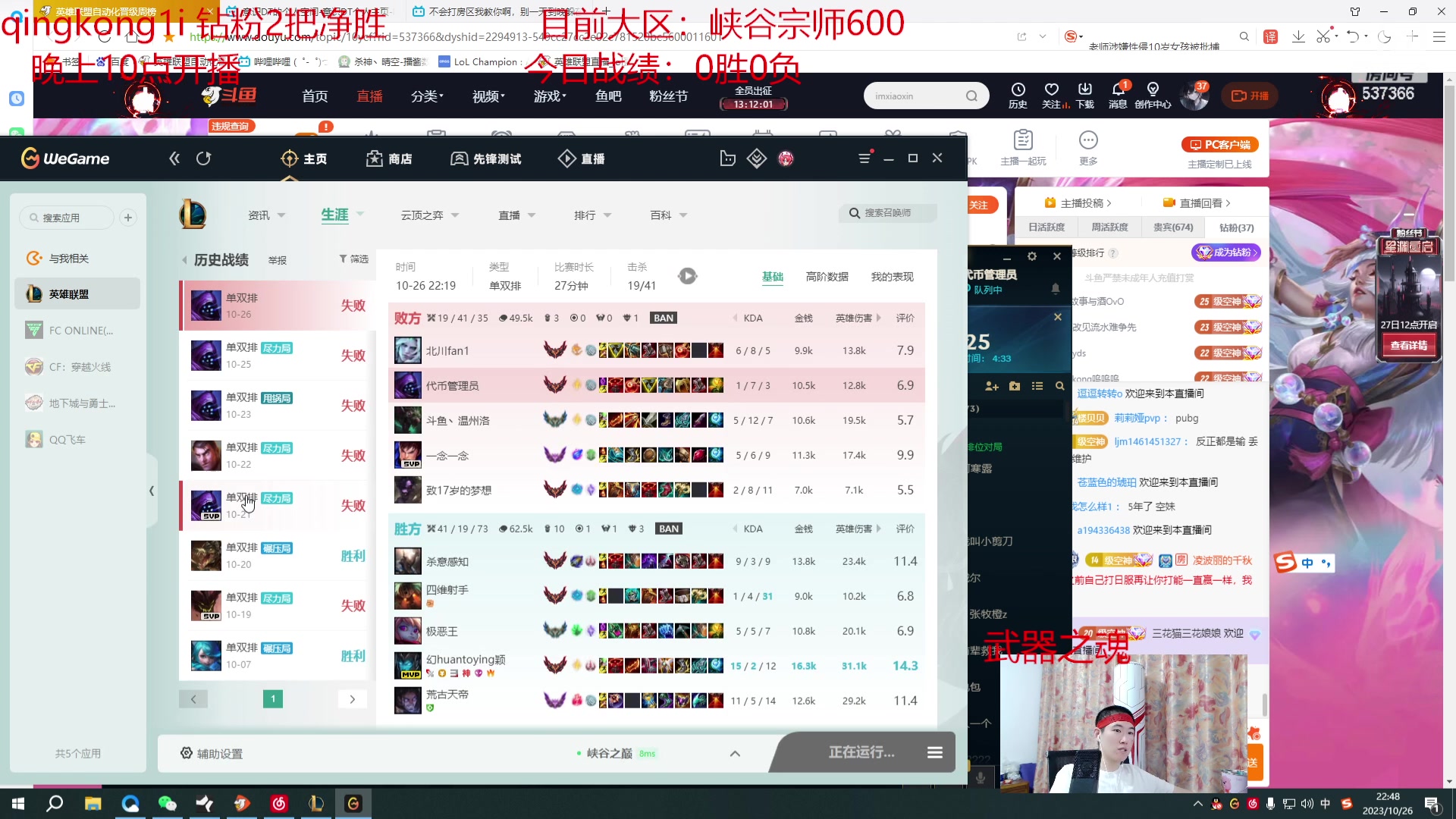Open the WeGame diamond layers icon
Screen dimensions: 1456x819
[757, 158]
